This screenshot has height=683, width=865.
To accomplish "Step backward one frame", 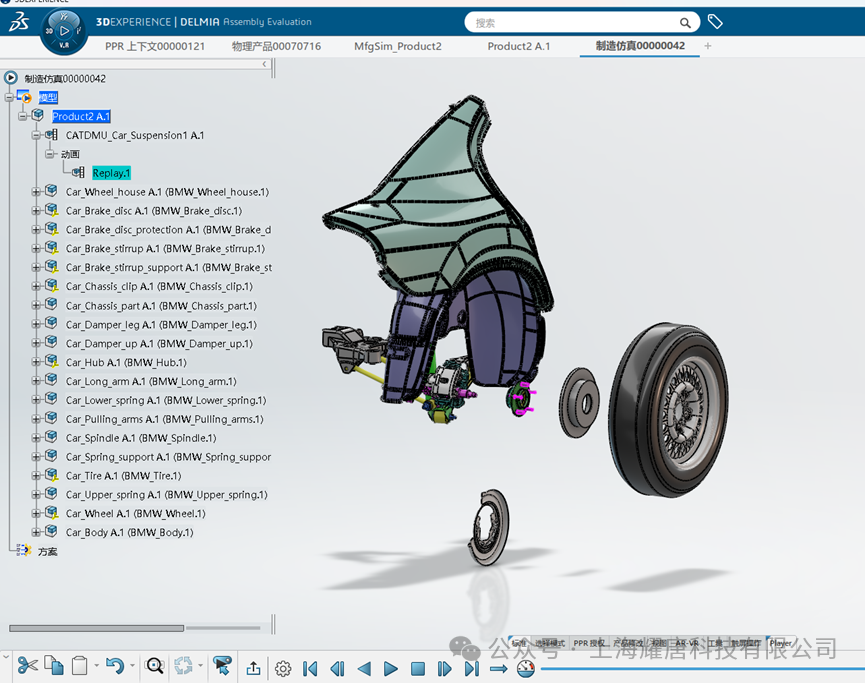I will [x=337, y=669].
